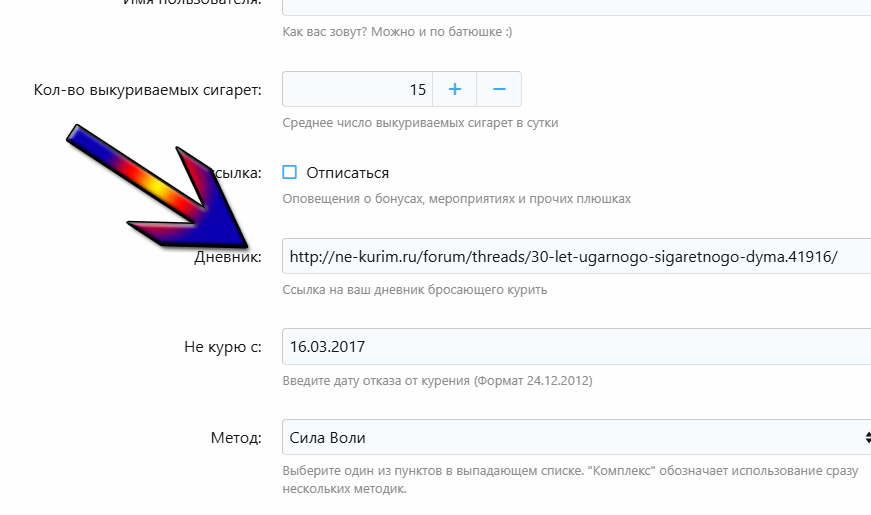Click hint text Введите дату отказа от курения
Image resolution: width=871 pixels, height=515 pixels.
[x=437, y=381]
